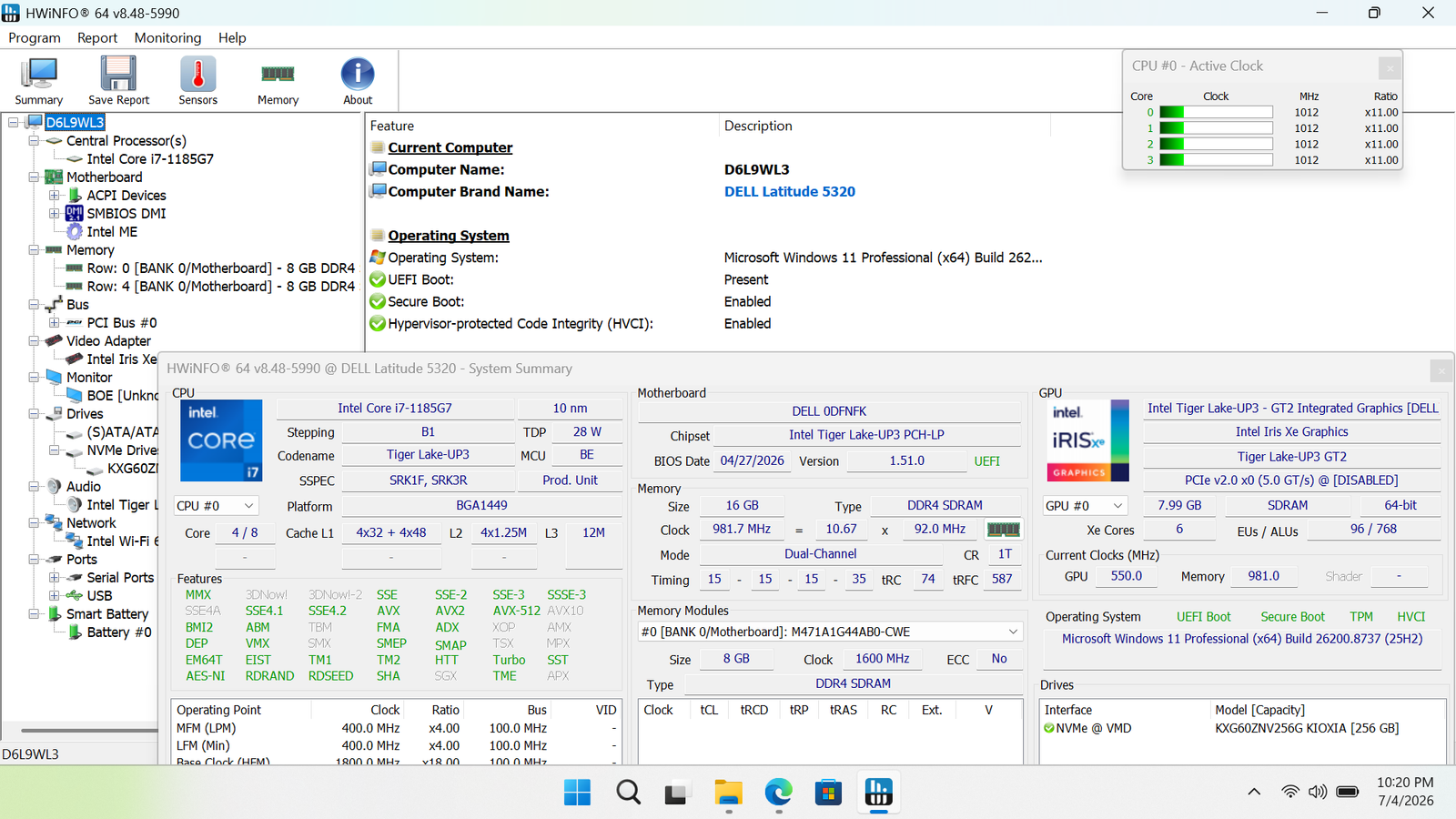This screenshot has height=819, width=1456.
Task: Click the Intel Core i7 logo
Action: (x=221, y=440)
